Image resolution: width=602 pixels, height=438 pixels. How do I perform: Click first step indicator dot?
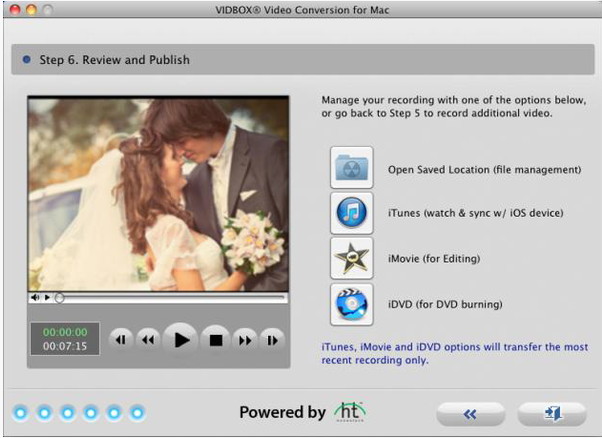click(x=21, y=413)
